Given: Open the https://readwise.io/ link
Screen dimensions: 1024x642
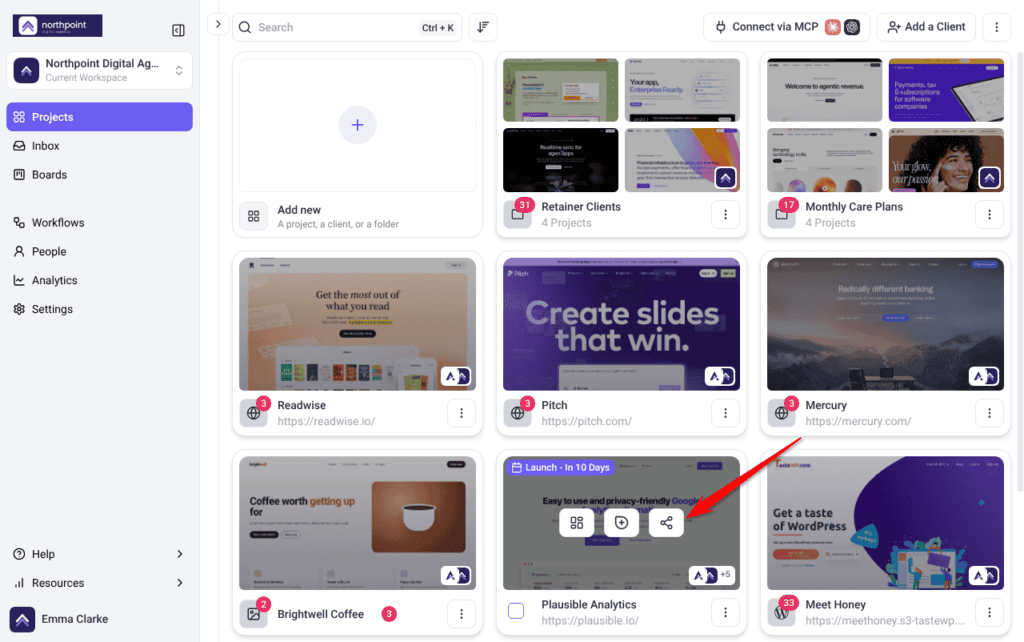Looking at the screenshot, I should tap(326, 421).
